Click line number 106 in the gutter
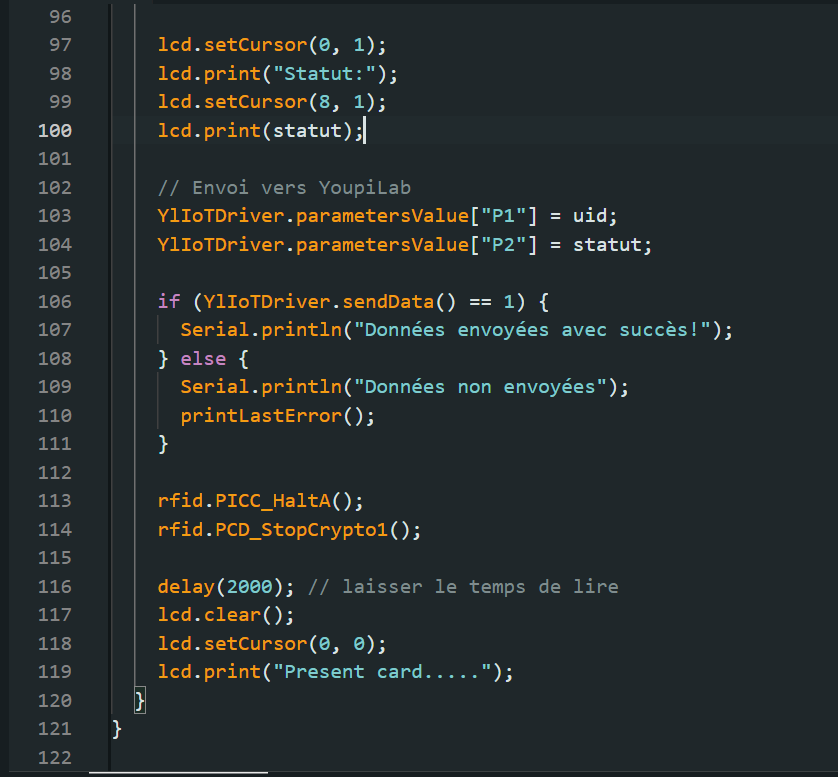838x777 pixels. (x=55, y=301)
